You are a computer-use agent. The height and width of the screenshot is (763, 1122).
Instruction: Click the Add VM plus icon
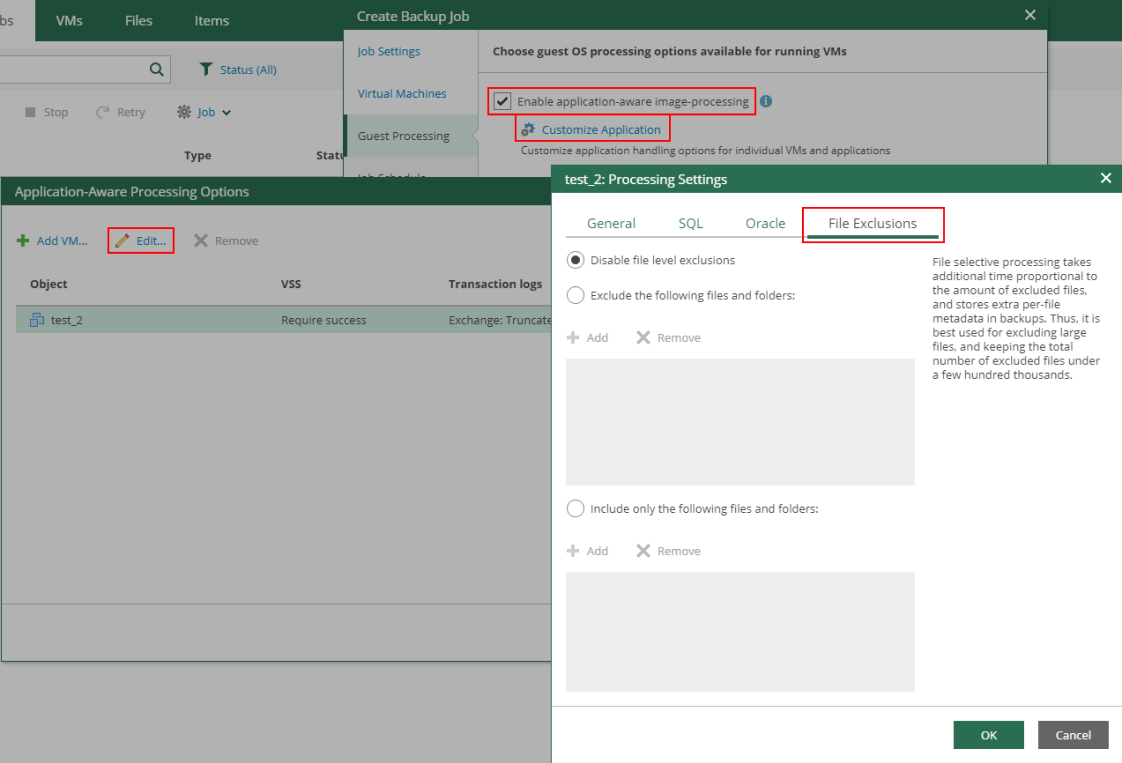(x=23, y=241)
